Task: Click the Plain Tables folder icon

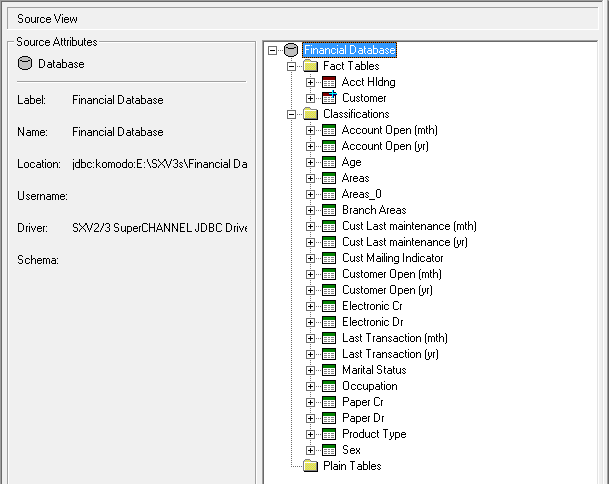Action: tap(310, 466)
